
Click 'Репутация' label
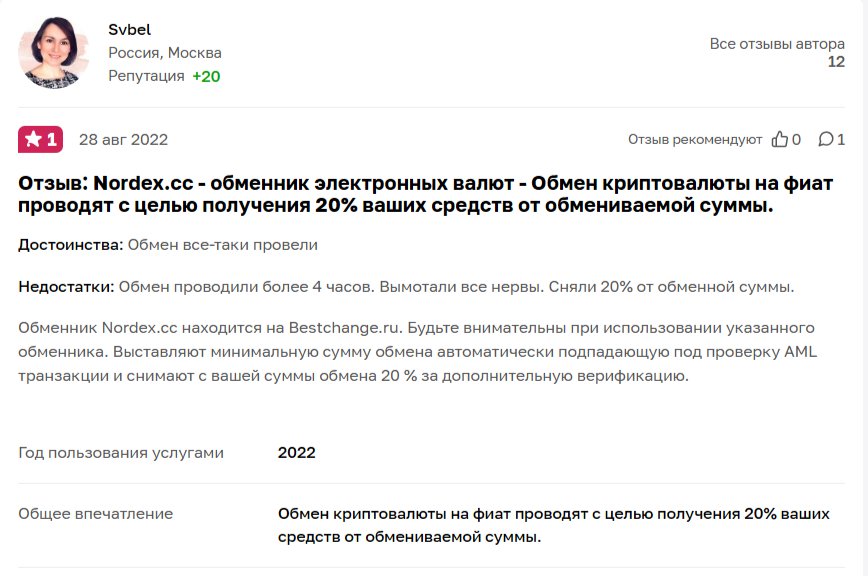(146, 76)
